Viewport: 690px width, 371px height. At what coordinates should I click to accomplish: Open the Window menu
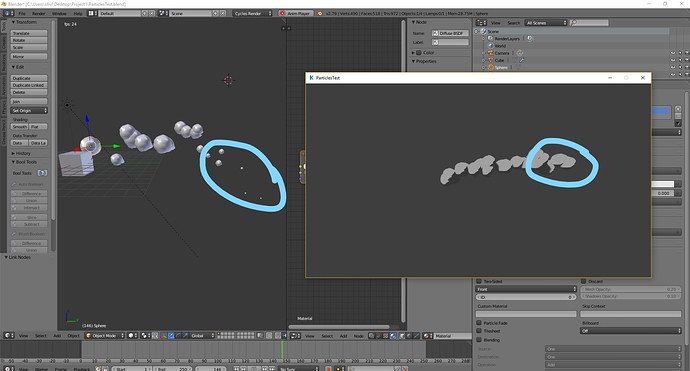point(59,14)
